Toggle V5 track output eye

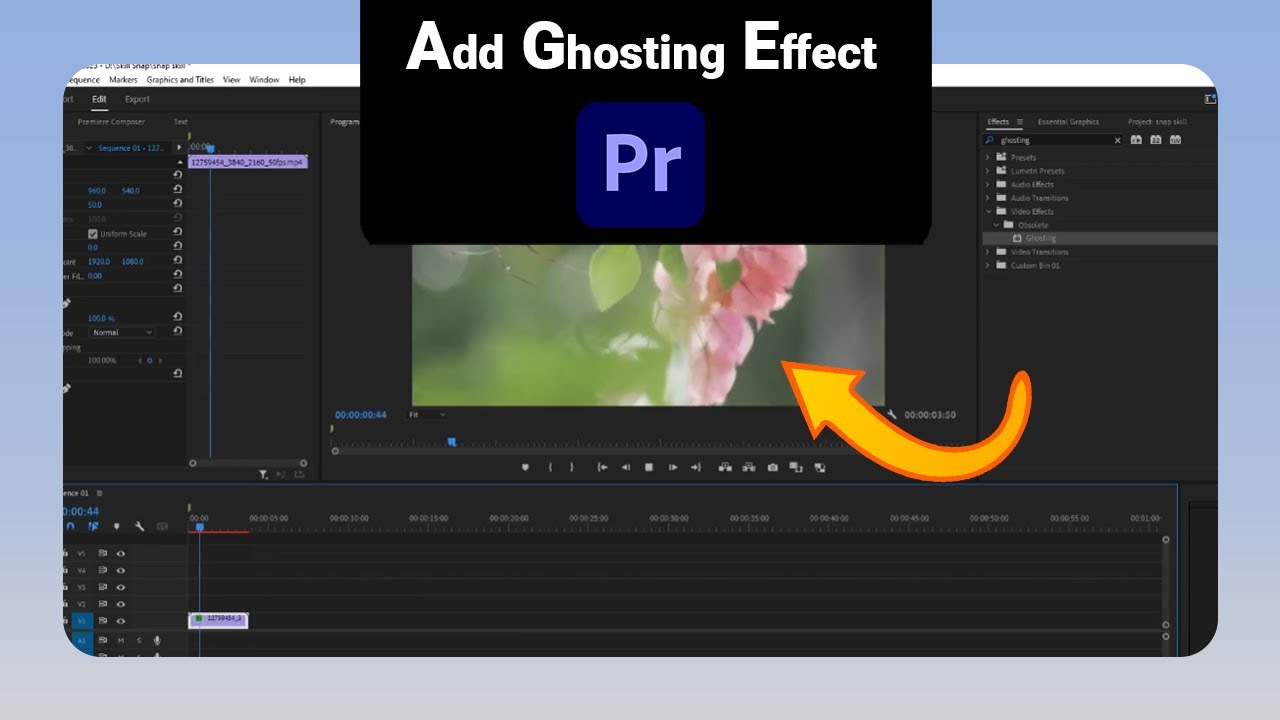[x=121, y=553]
